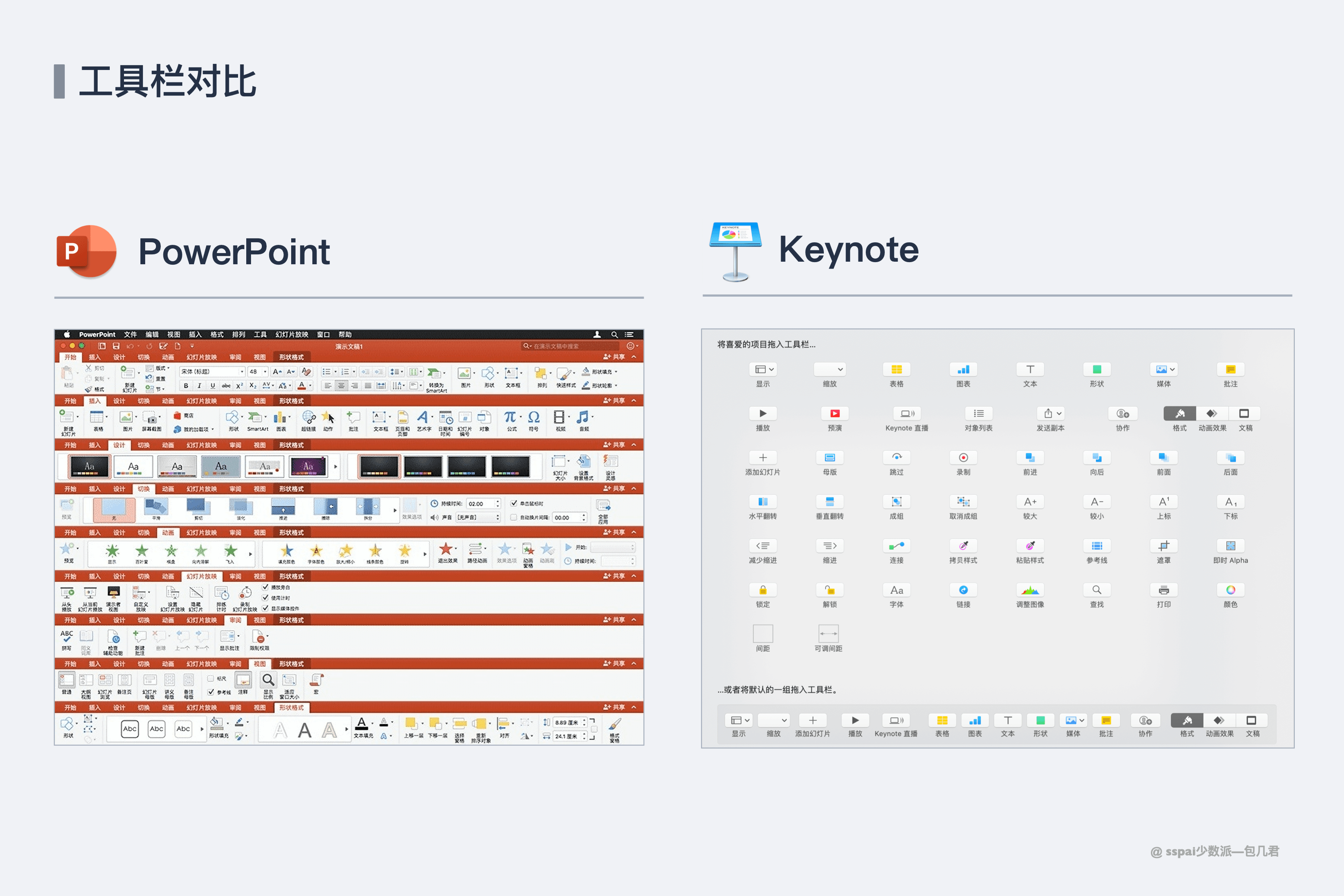This screenshot has width=1344, height=896.
Task: Click the 粘贴样式 paste style icon
Action: (x=1029, y=545)
